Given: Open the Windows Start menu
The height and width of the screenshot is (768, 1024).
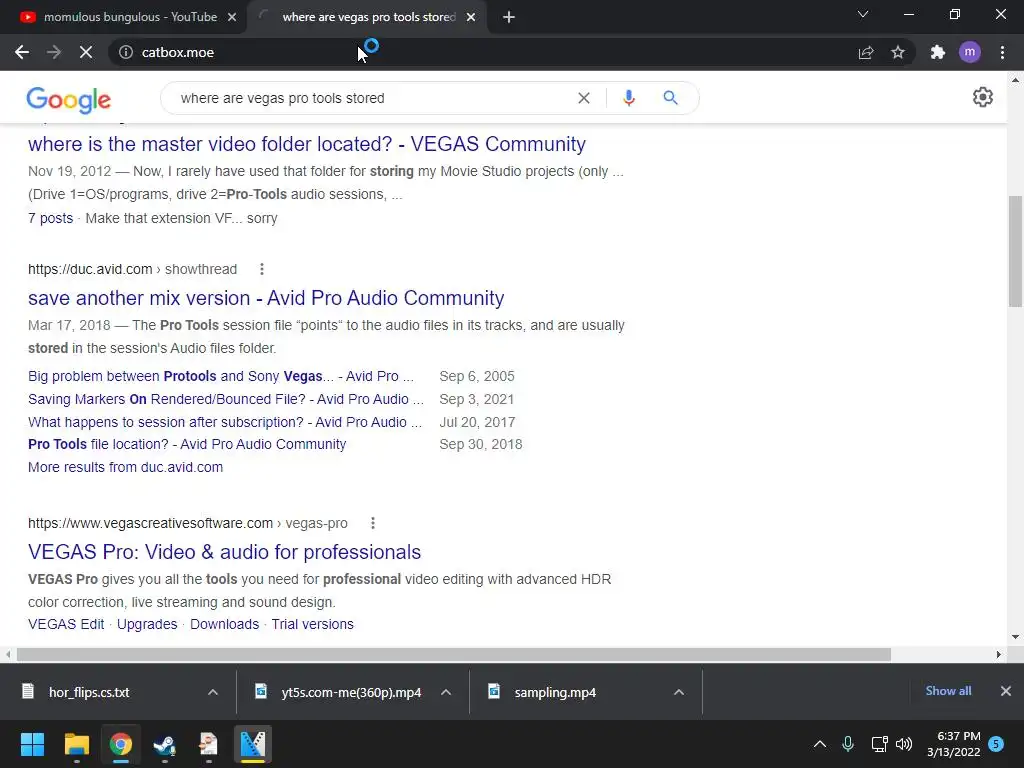Looking at the screenshot, I should pyautogui.click(x=32, y=744).
